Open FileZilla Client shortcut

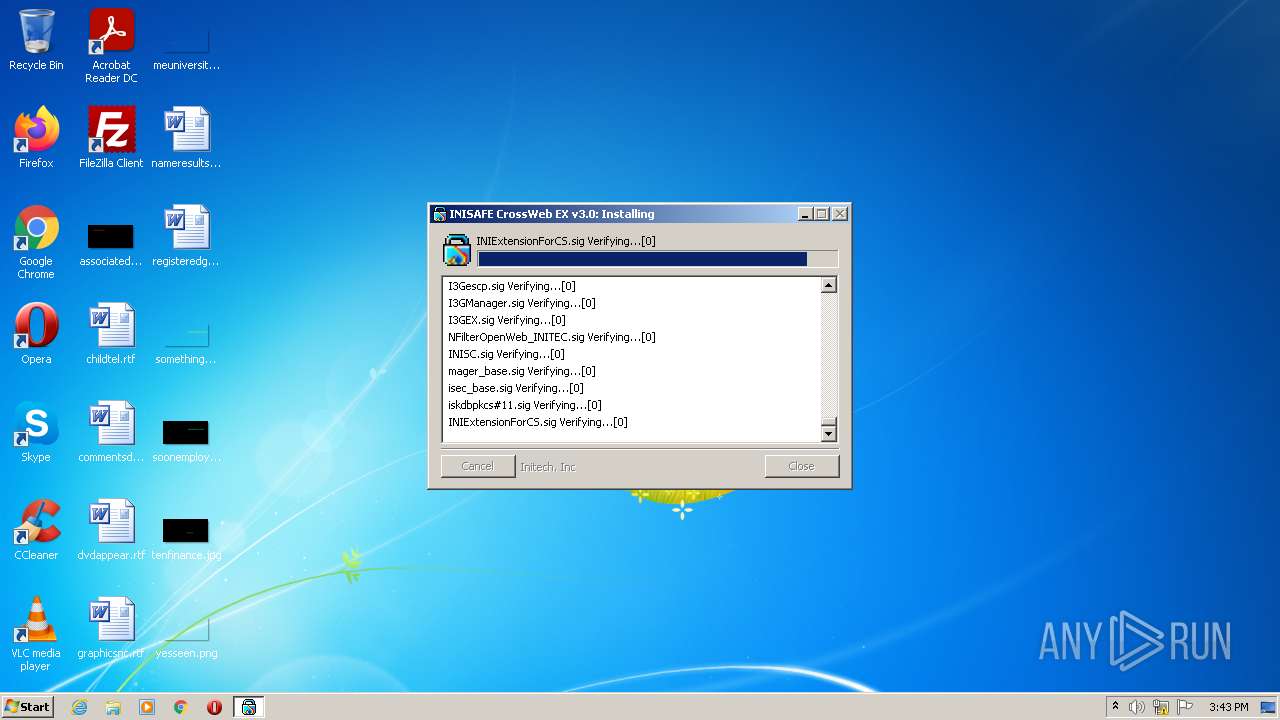click(111, 138)
